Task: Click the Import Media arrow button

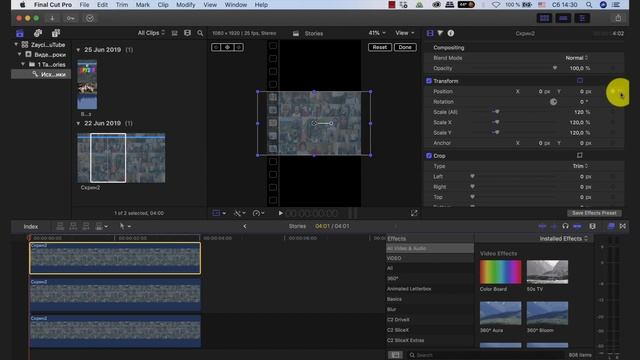Action: (x=52, y=18)
